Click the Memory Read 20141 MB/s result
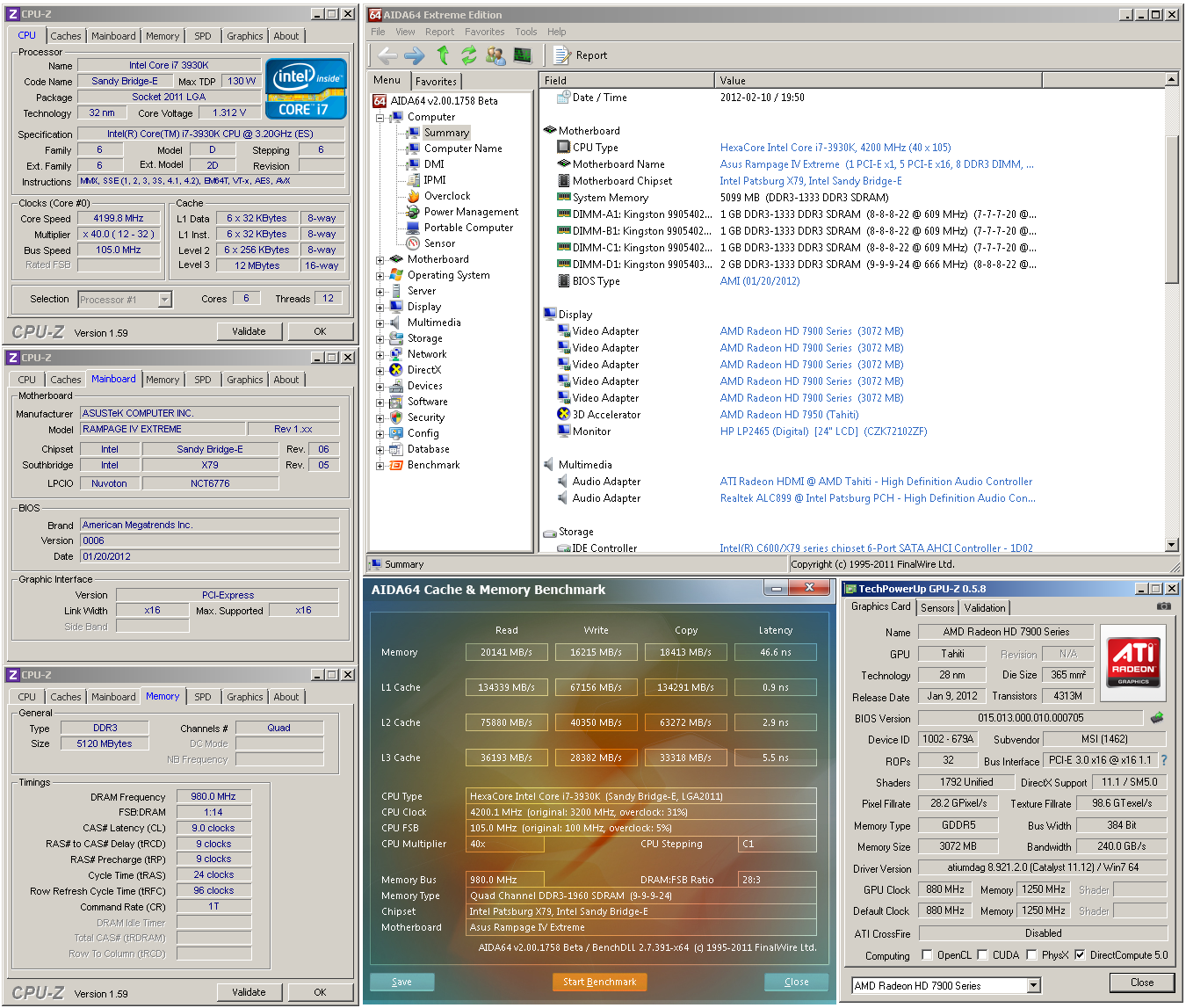1186x1008 pixels. [507, 652]
